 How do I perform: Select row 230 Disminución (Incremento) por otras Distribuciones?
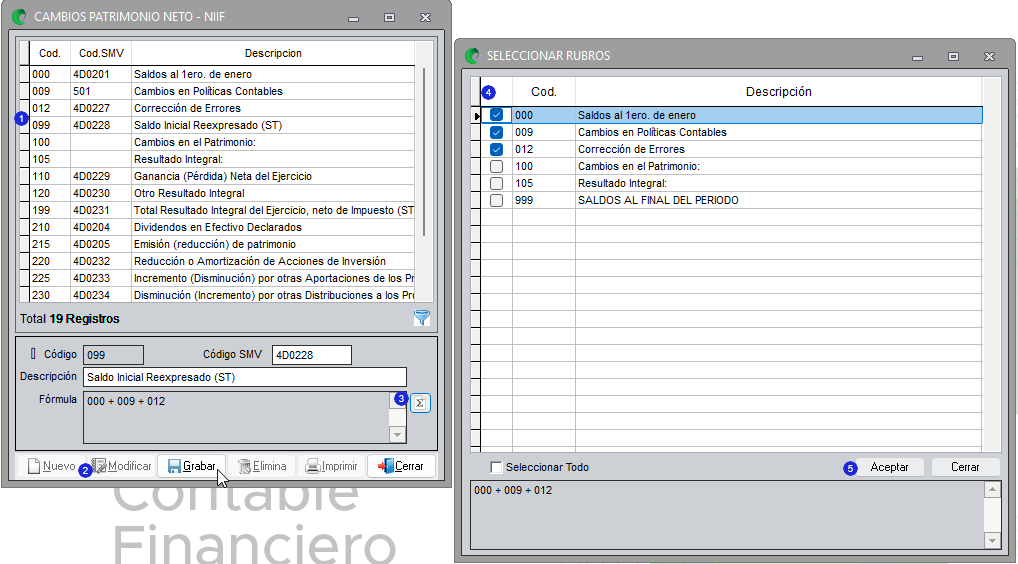tap(222, 295)
